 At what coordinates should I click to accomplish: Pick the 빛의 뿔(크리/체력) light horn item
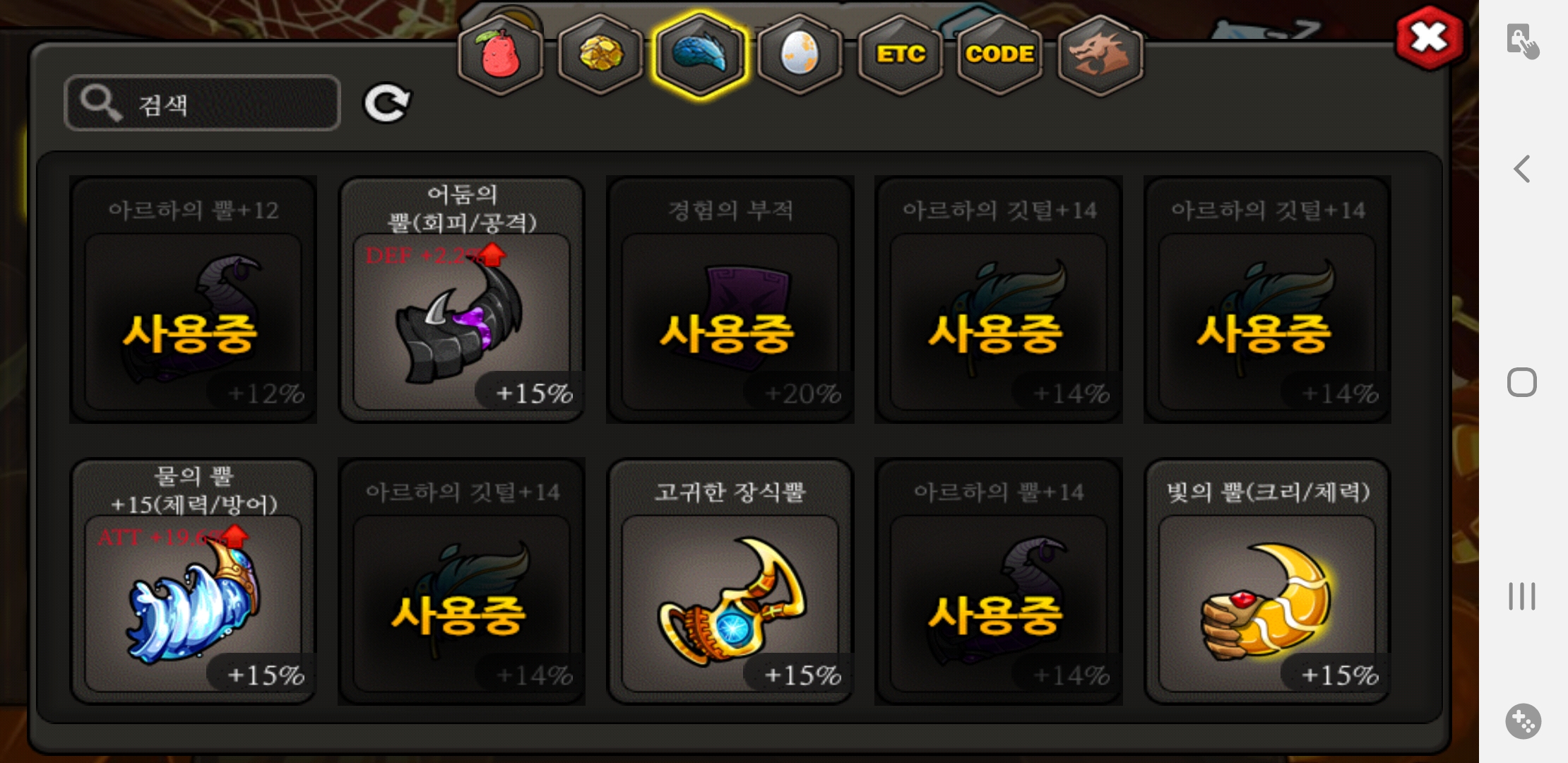(x=1267, y=581)
